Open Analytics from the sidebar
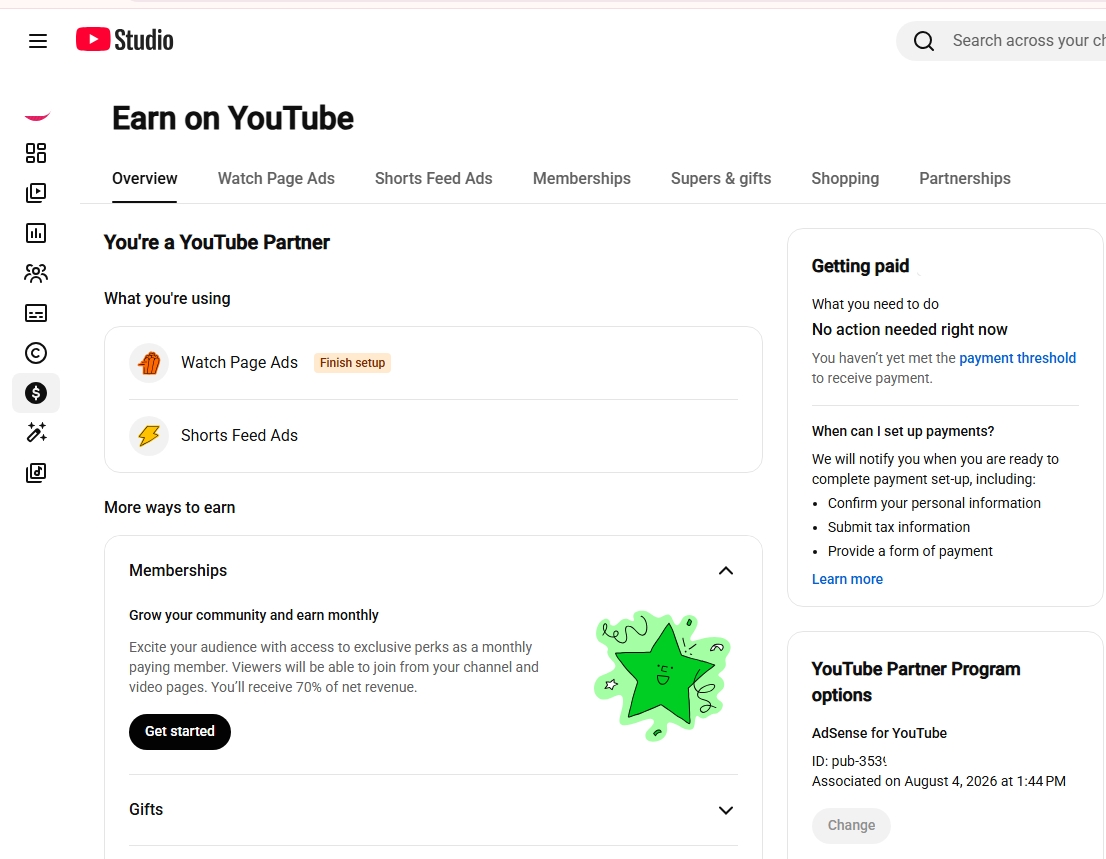Image resolution: width=1106 pixels, height=859 pixels. (x=36, y=233)
